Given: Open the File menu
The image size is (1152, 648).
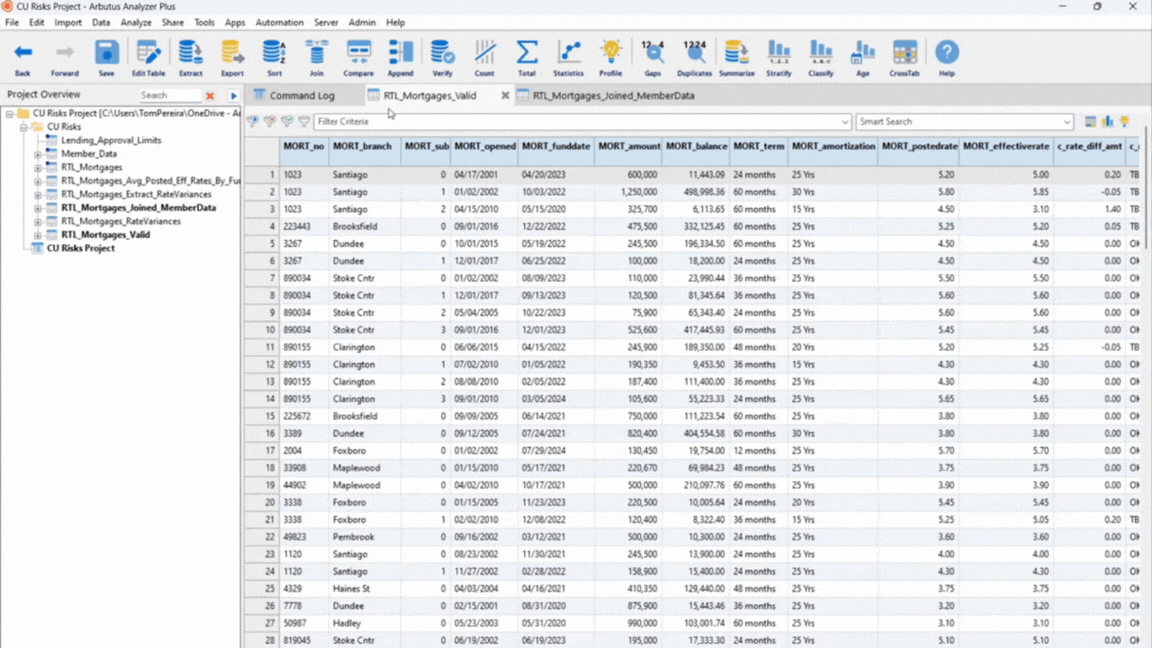Looking at the screenshot, I should [12, 23].
